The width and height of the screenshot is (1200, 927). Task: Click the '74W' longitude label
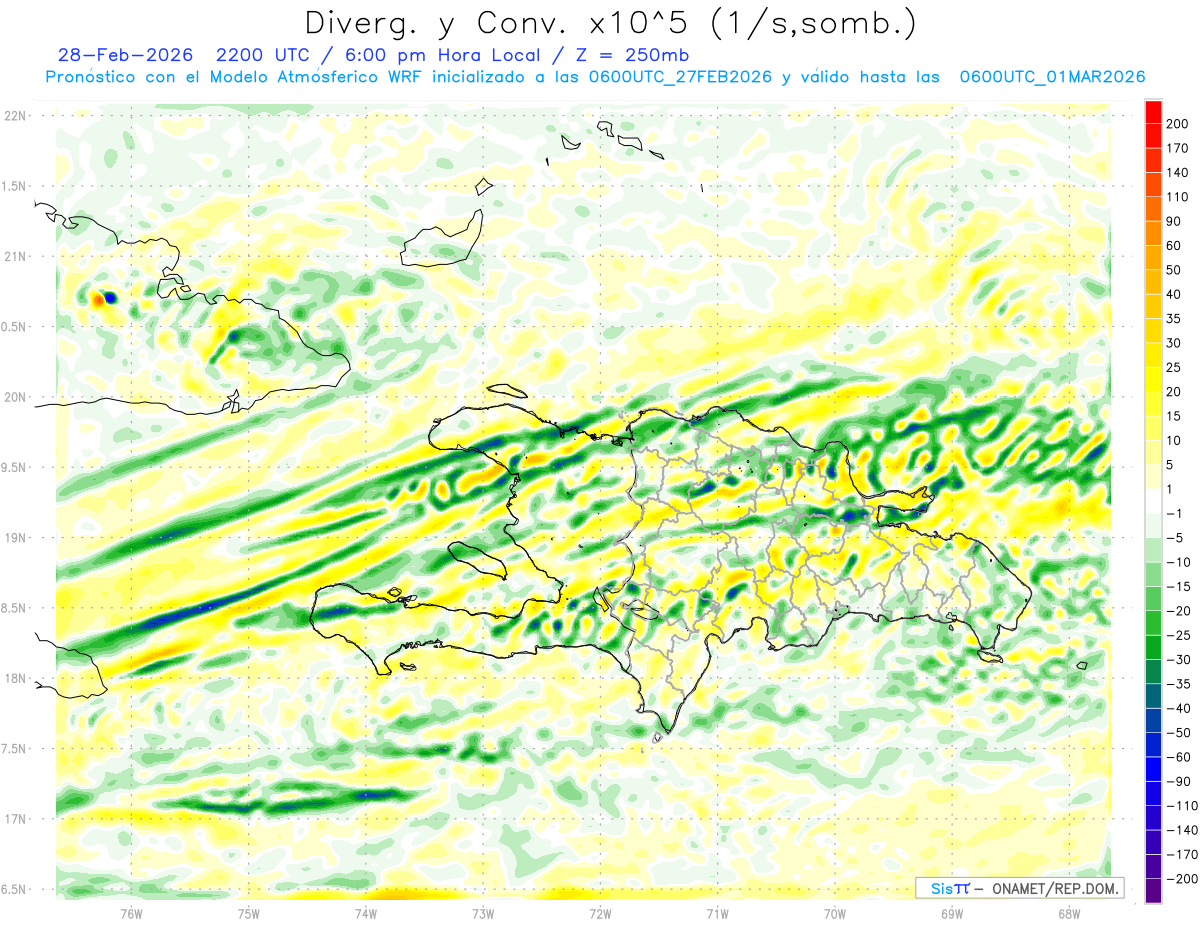coord(366,913)
